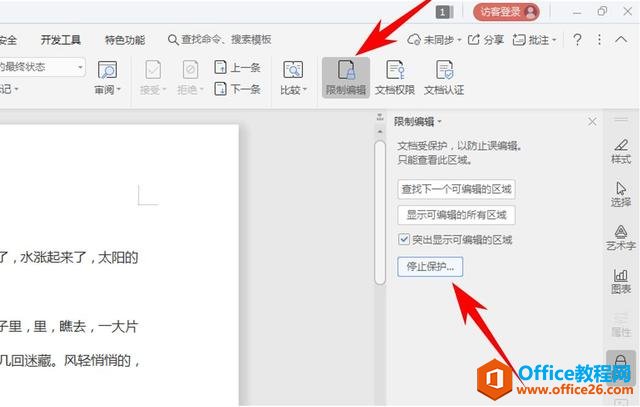Expand the Accept (接受) dropdown arrow
This screenshot has height=407, width=640.
coord(164,90)
